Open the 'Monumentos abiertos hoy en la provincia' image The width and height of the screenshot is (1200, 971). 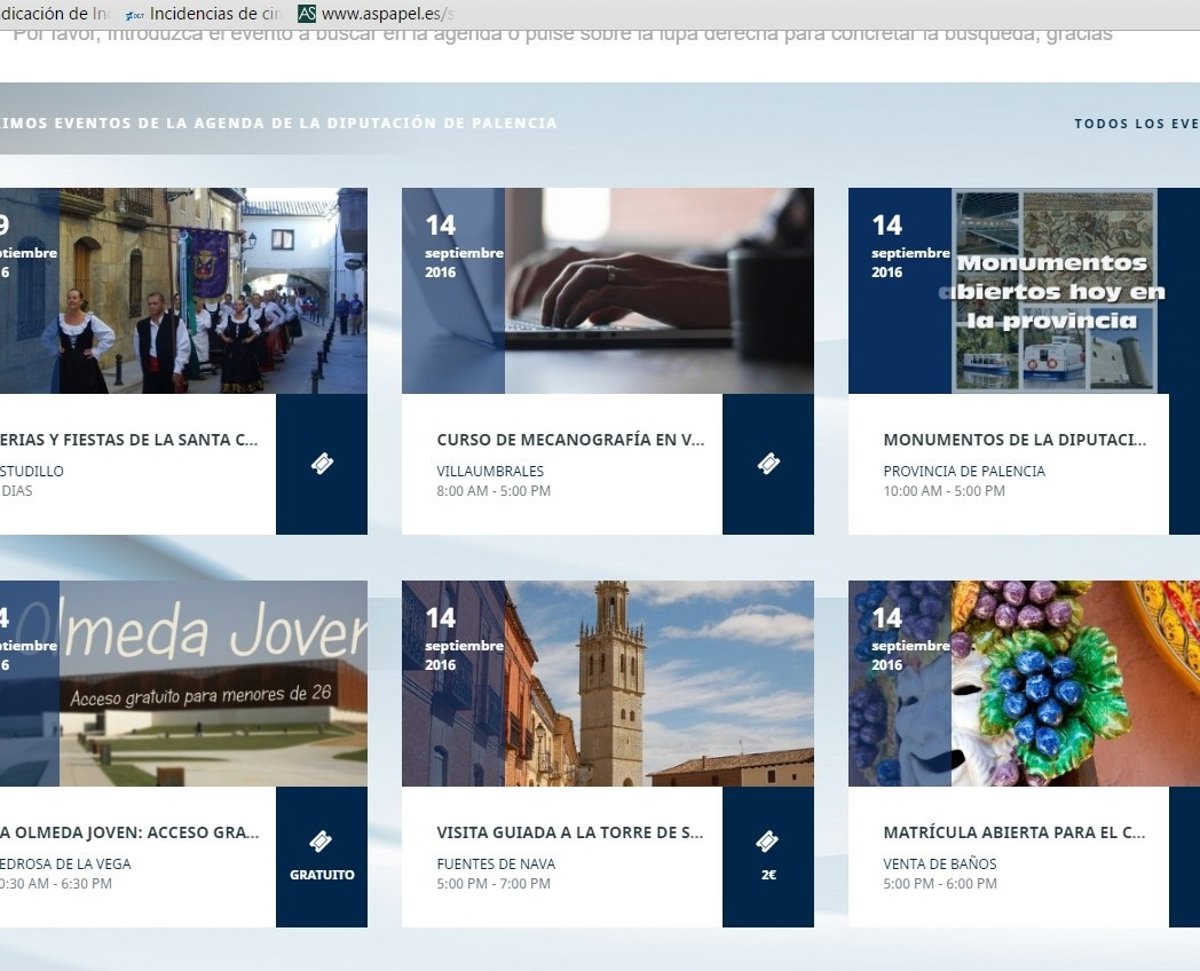coord(1054,291)
